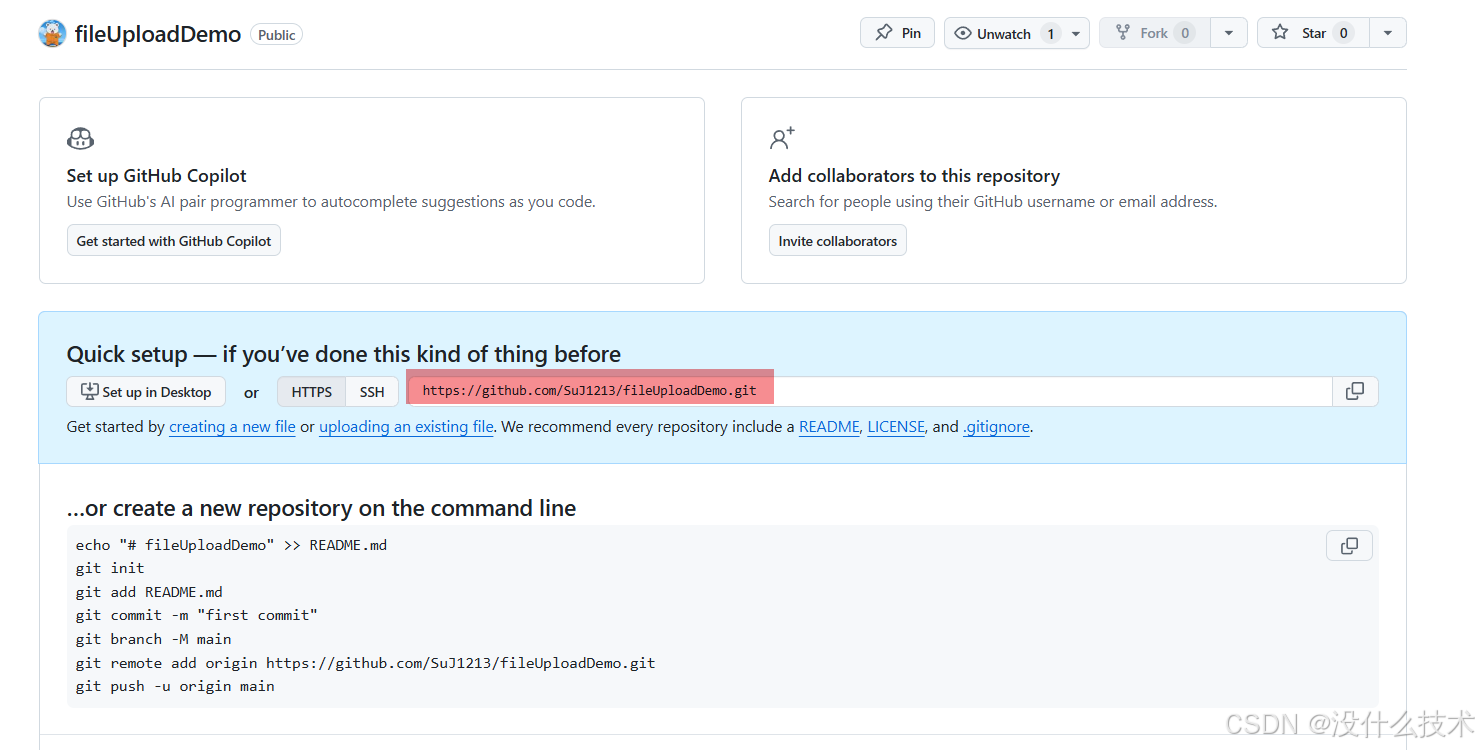
Task: Click the Star counter showing 0
Action: [1344, 33]
